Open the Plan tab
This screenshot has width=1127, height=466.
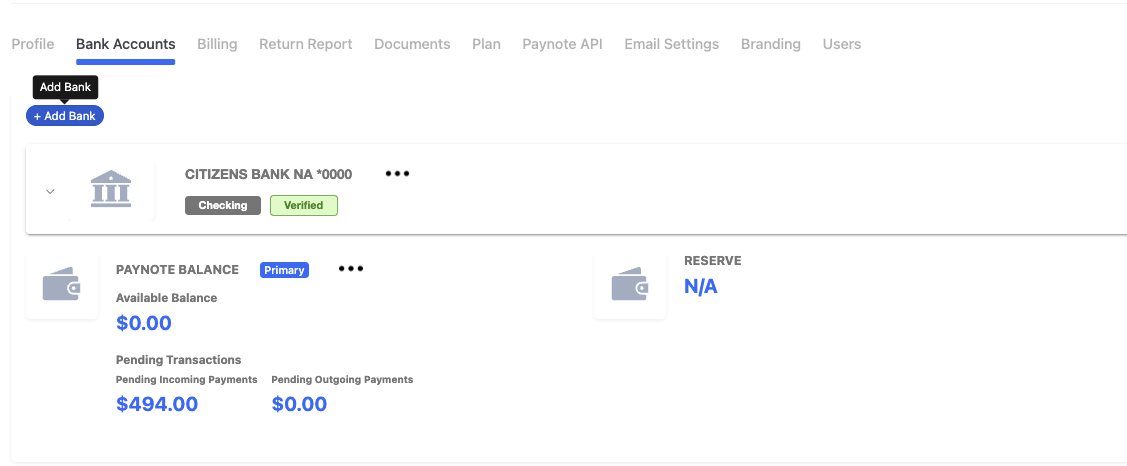pyautogui.click(x=487, y=44)
